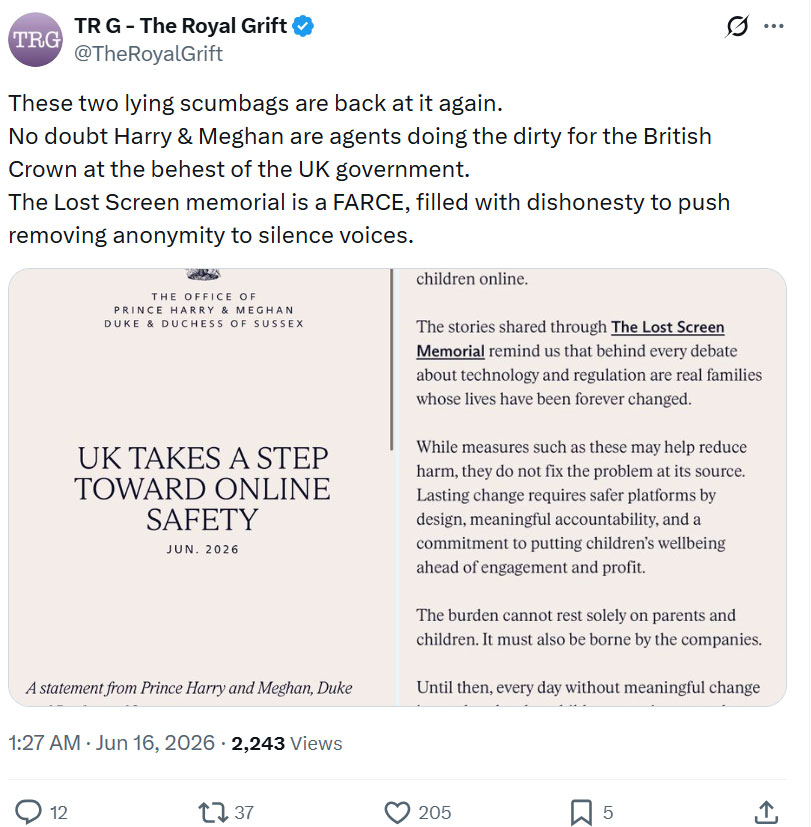Click the TRG profile avatar
Image resolution: width=811 pixels, height=827 pixels.
(35, 40)
